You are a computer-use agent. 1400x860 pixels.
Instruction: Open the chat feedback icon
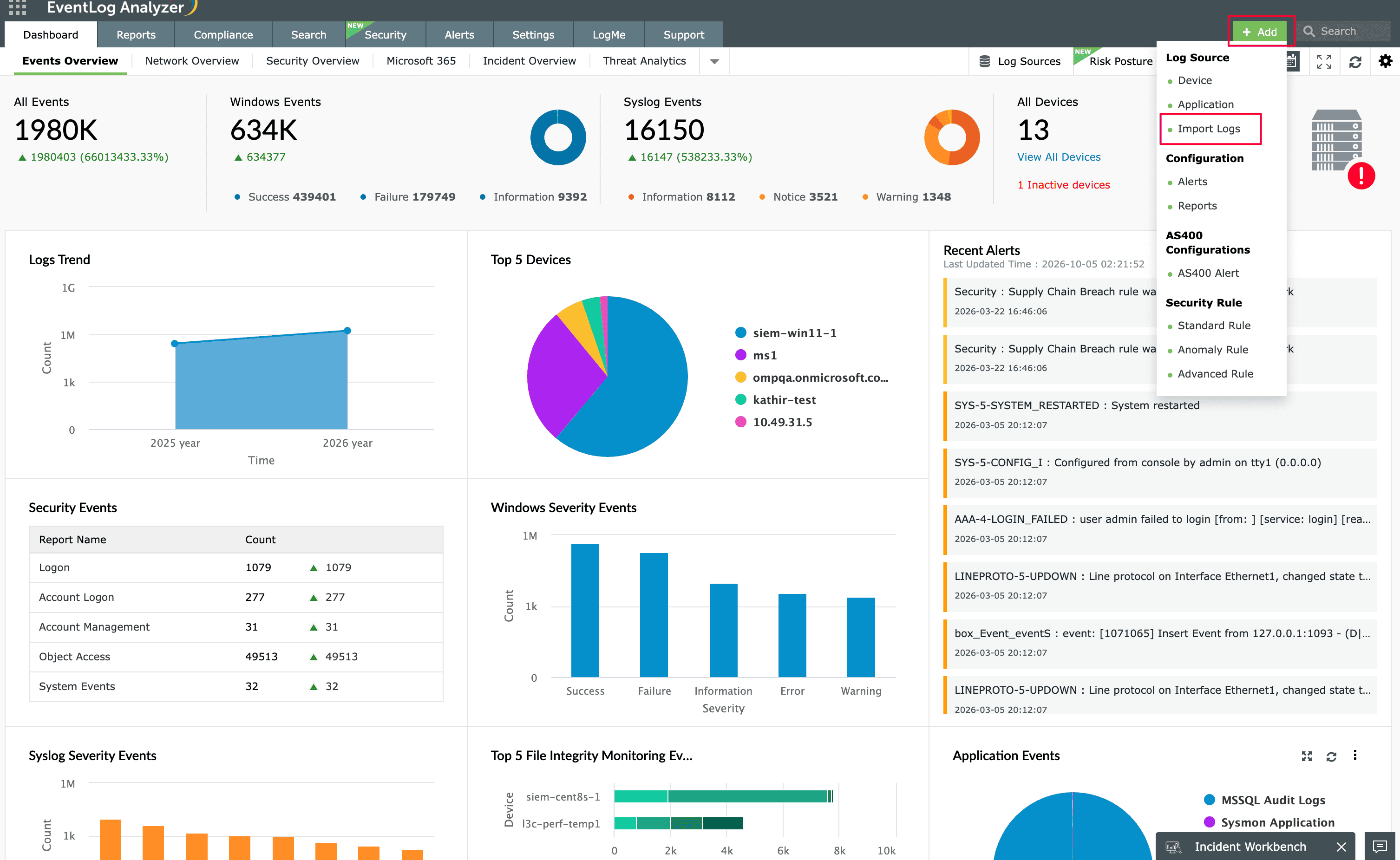[x=1380, y=847]
